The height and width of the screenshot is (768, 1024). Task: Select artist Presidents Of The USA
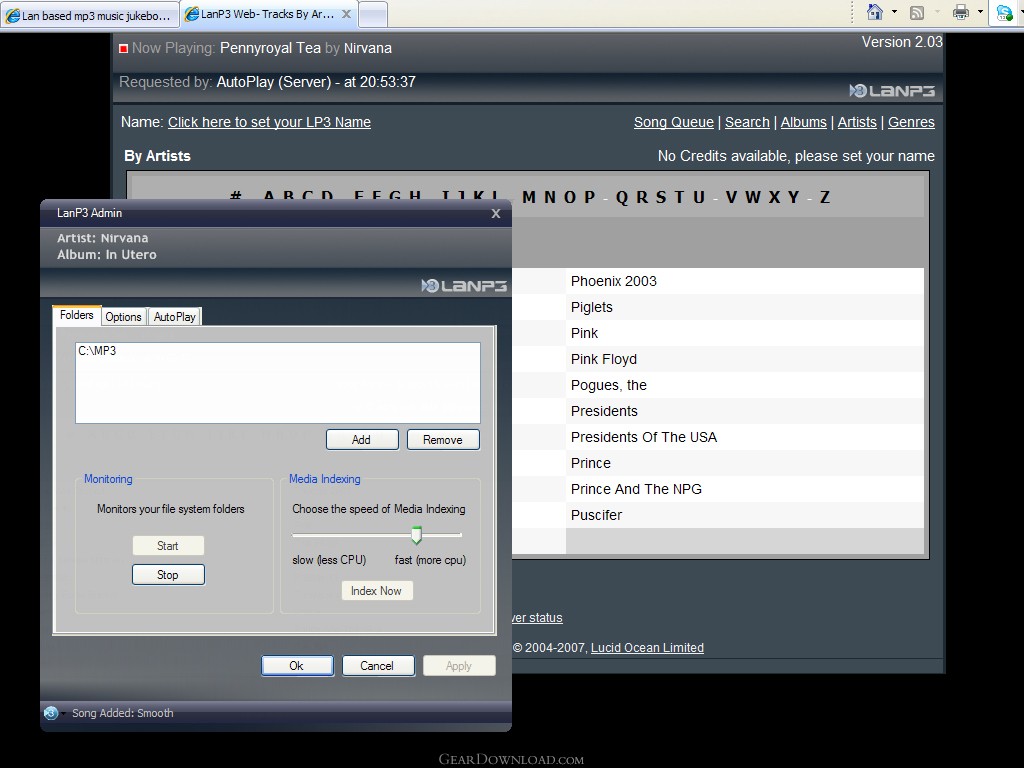click(x=644, y=437)
